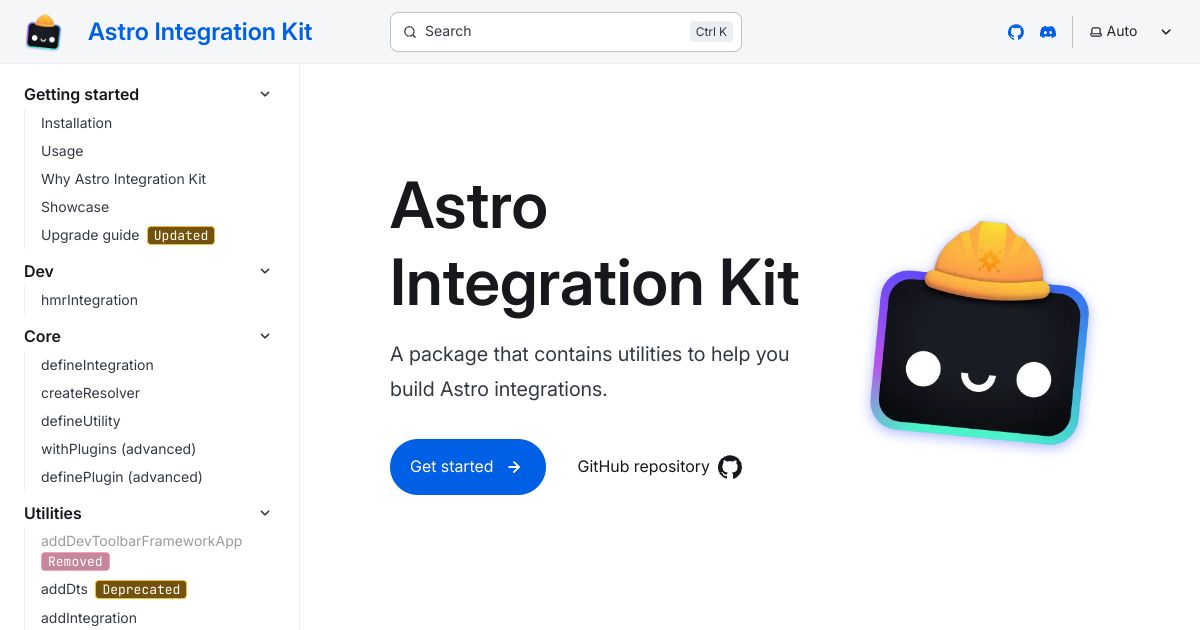Collapse the Core sidebar section

[x=265, y=336]
